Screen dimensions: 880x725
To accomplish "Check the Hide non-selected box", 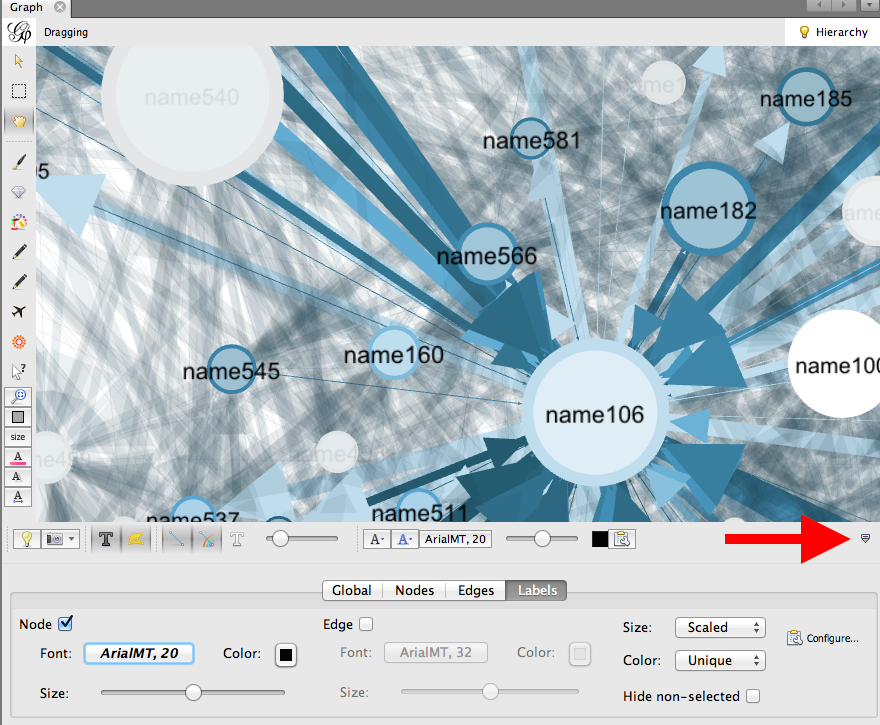I will [x=753, y=696].
